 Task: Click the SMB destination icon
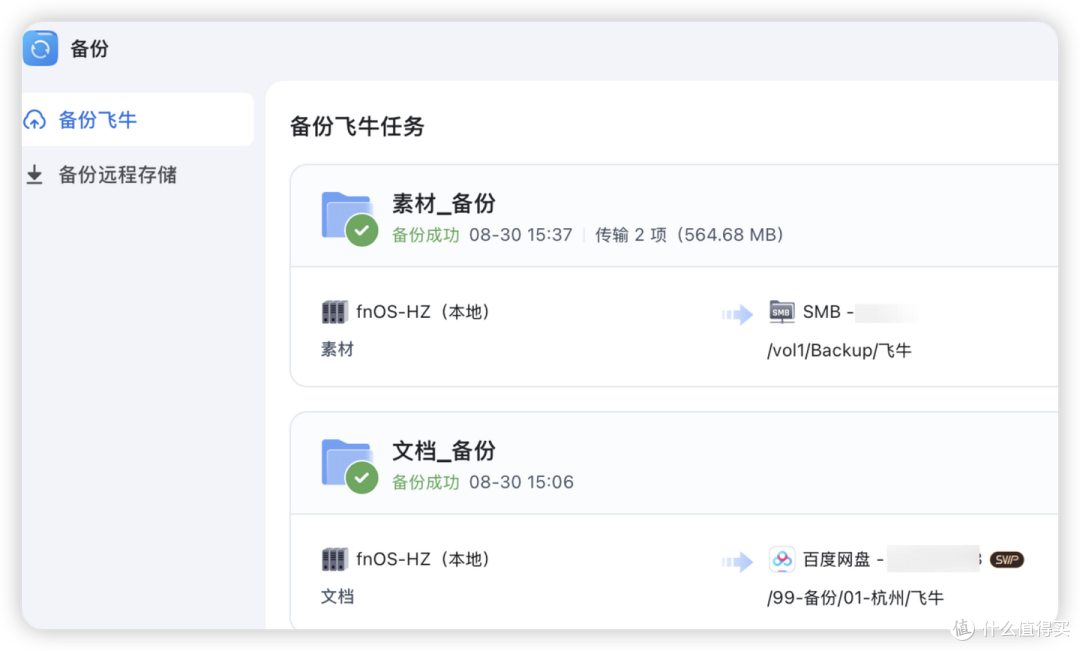coord(781,312)
